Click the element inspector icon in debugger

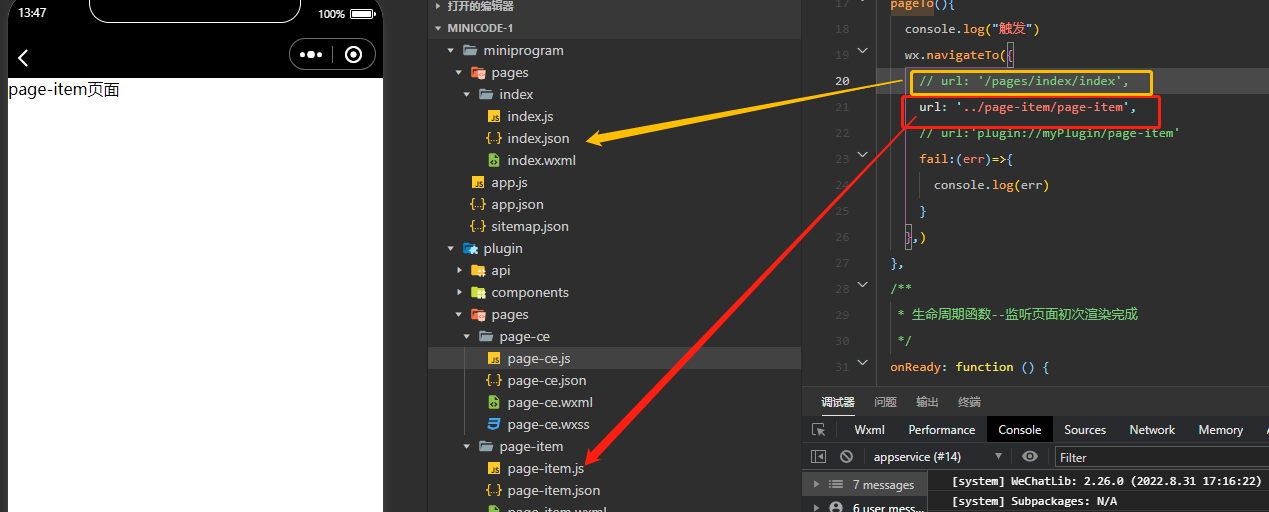coord(819,430)
